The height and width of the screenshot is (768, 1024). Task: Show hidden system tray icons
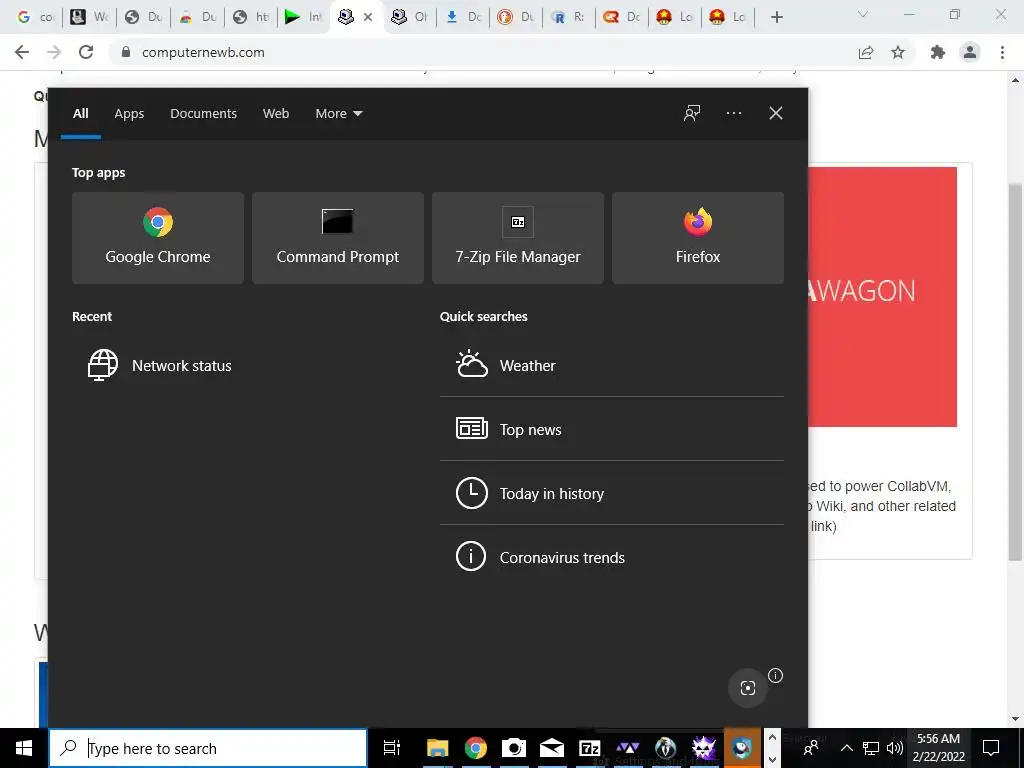click(x=846, y=748)
